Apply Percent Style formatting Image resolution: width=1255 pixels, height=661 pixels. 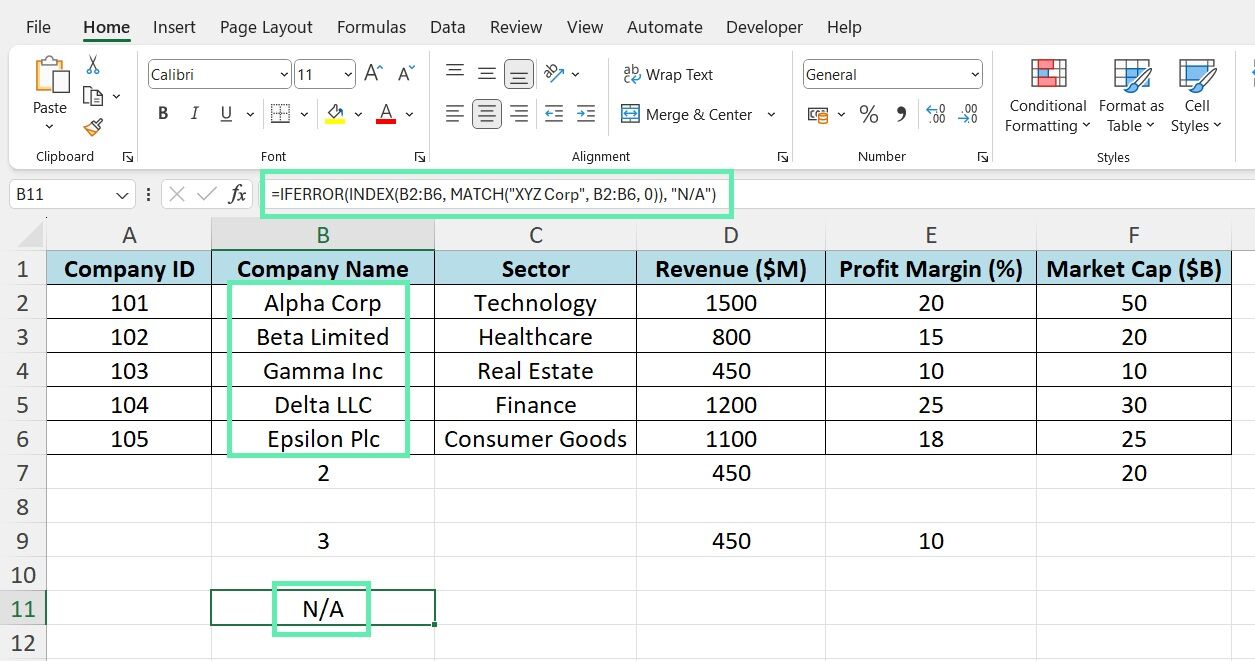(868, 114)
